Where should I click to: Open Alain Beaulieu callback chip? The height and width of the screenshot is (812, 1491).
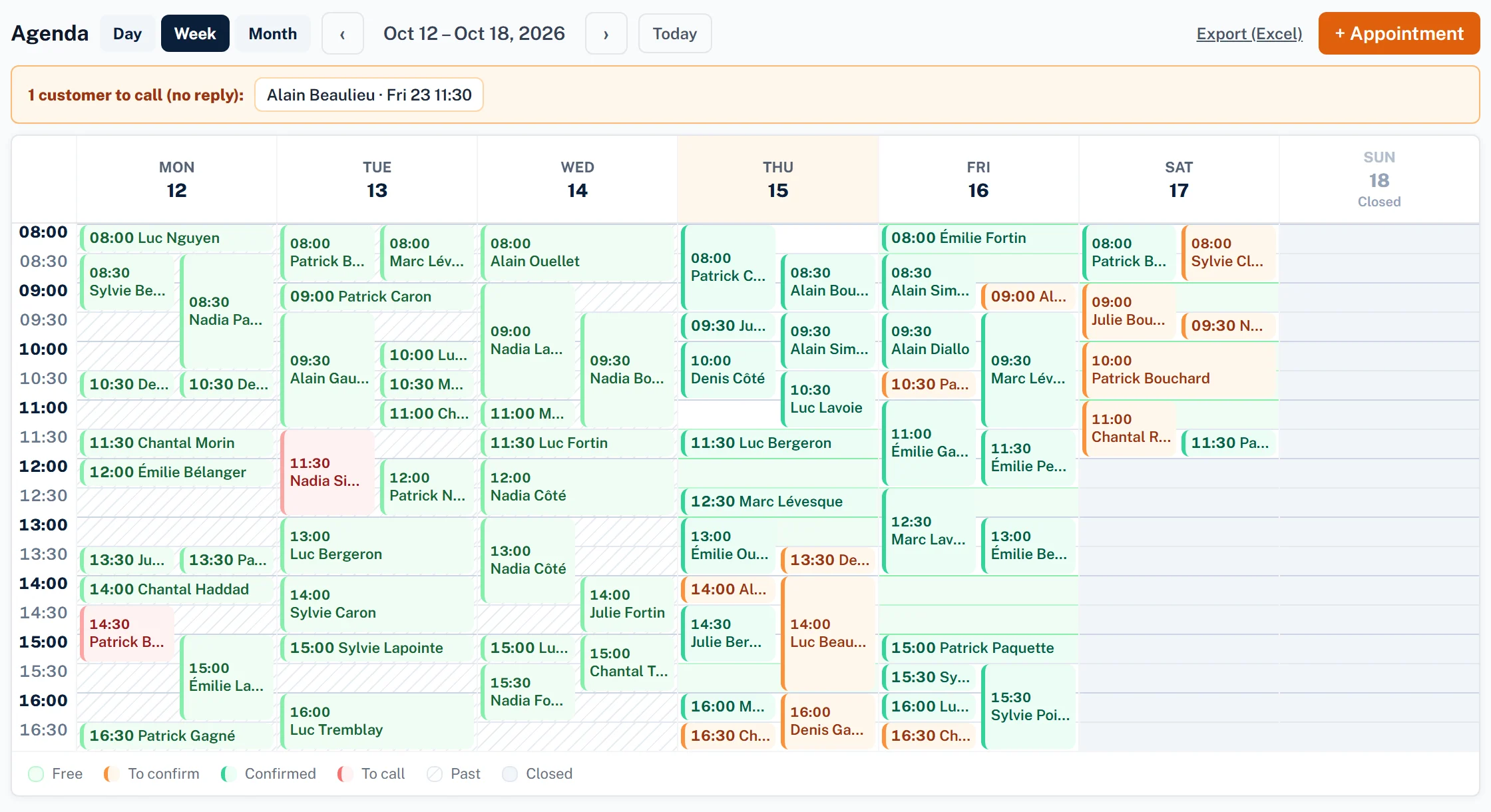point(369,95)
